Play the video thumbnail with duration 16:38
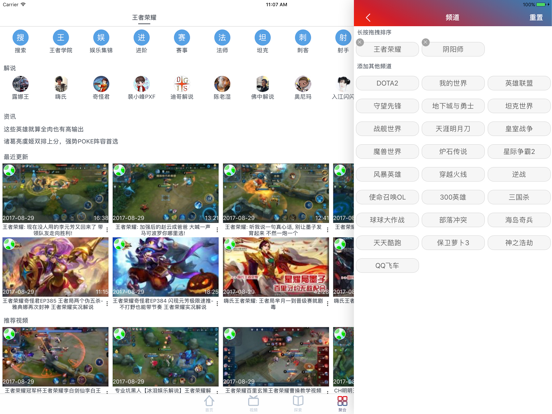 (55, 193)
